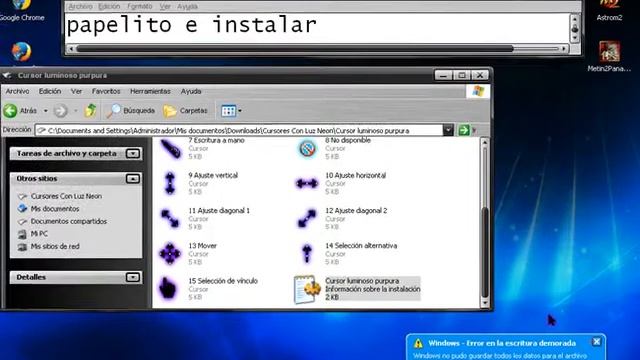
Task: Click the Notepad scroll right arrow
Action: click(564, 49)
